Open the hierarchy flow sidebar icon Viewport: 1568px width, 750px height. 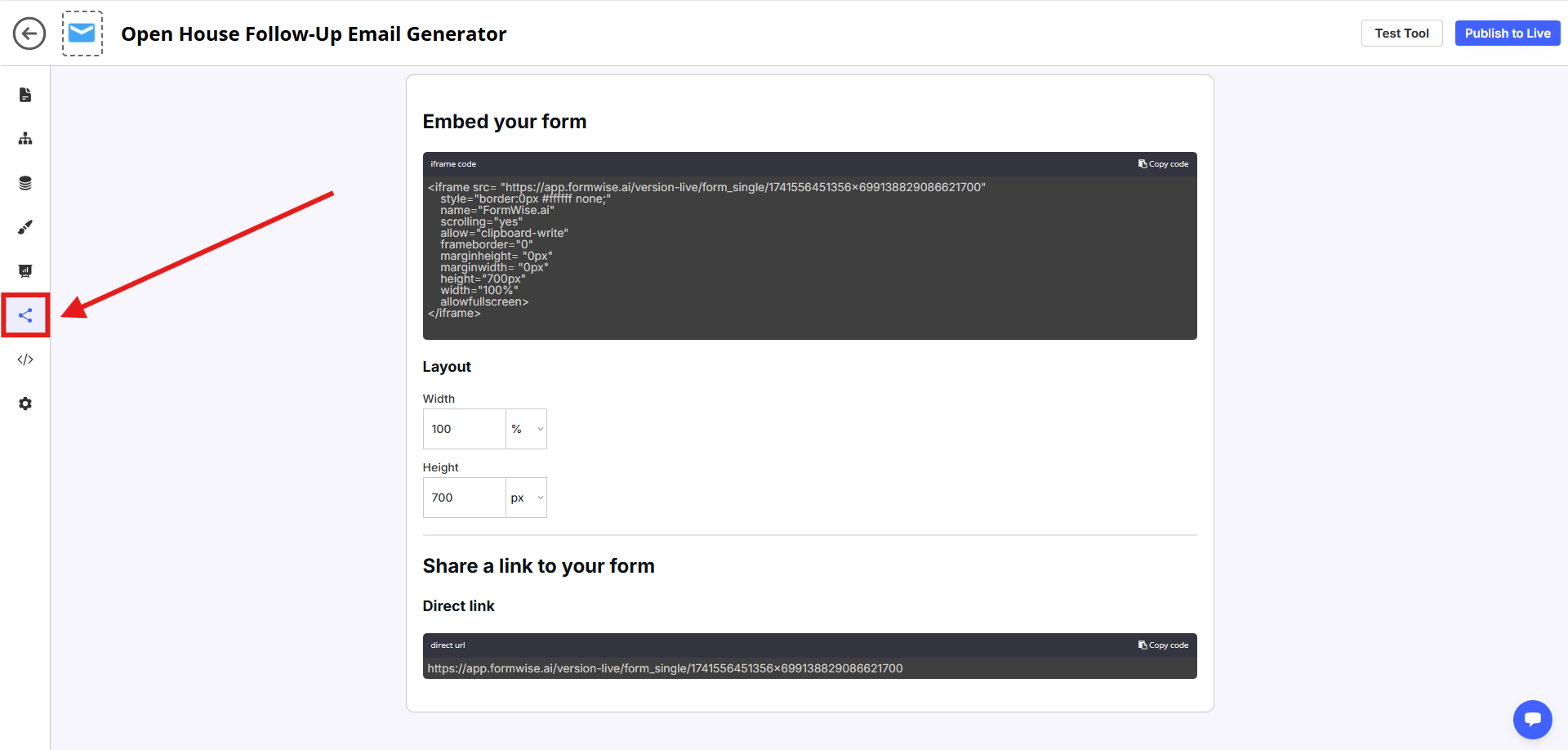25,139
